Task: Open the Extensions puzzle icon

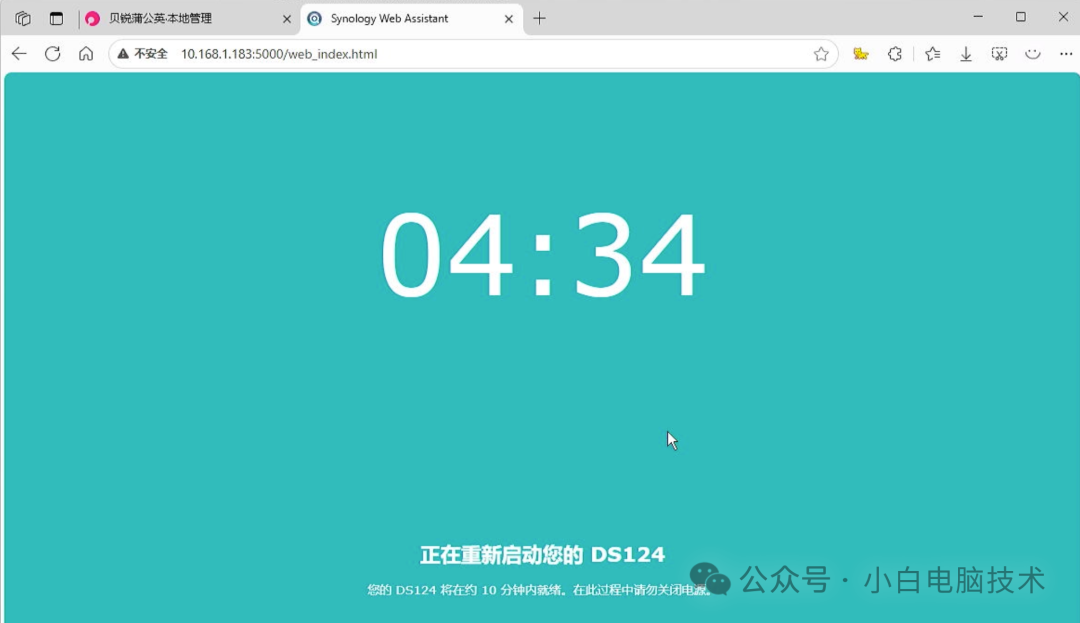Action: click(x=894, y=53)
